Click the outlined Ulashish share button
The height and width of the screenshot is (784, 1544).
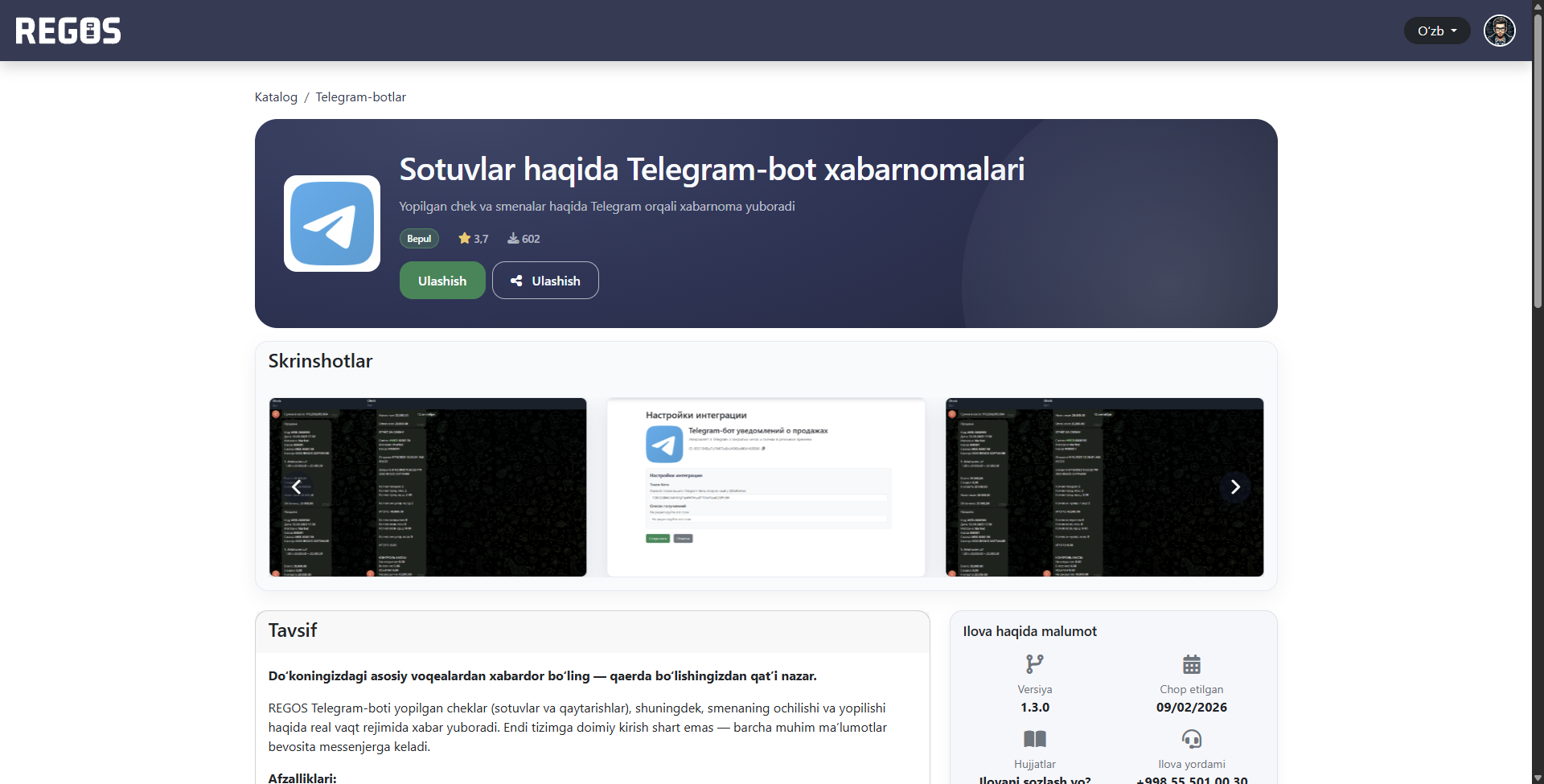click(x=545, y=281)
